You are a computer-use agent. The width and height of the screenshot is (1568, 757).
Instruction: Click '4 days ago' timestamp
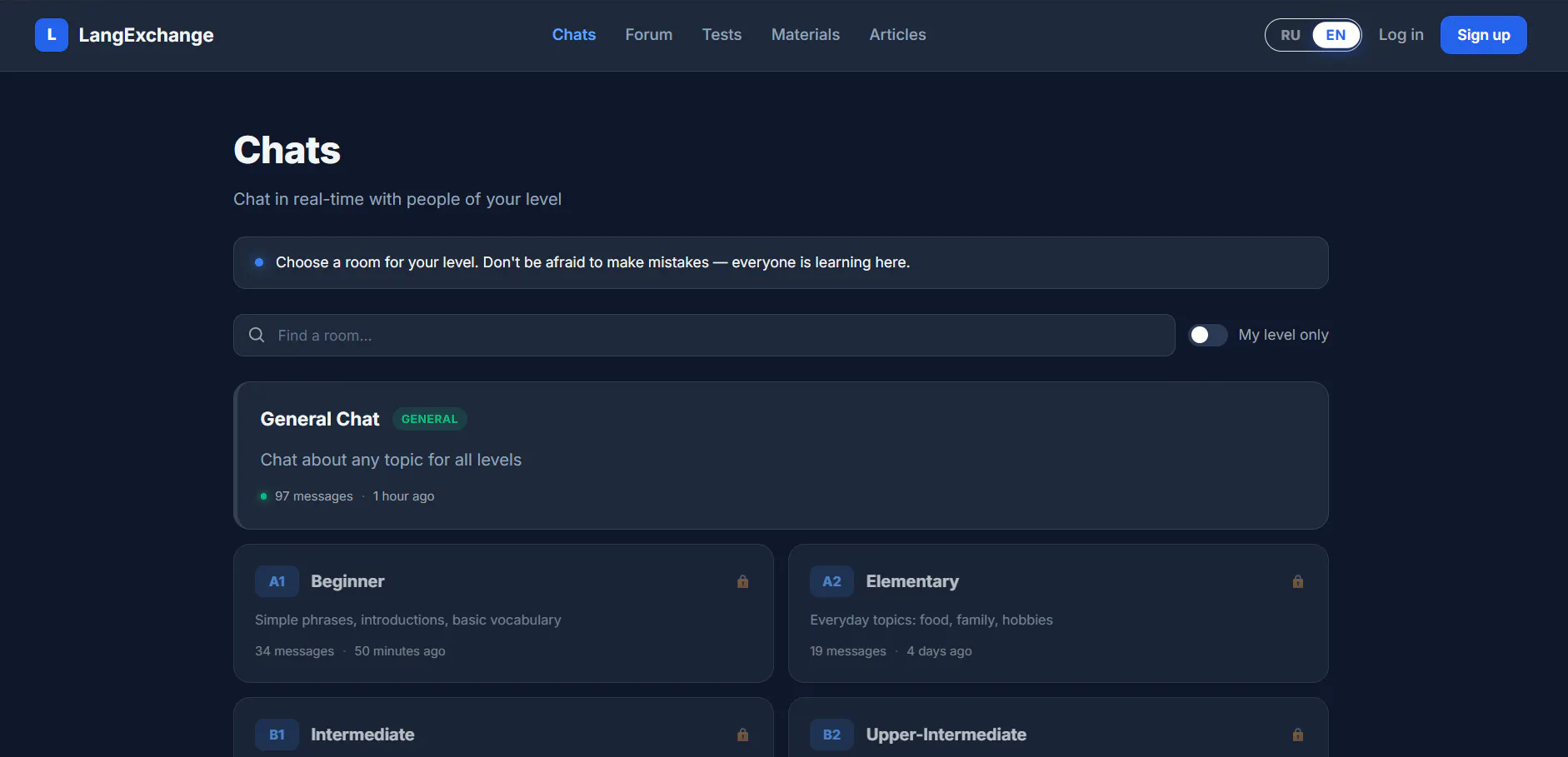coord(939,651)
